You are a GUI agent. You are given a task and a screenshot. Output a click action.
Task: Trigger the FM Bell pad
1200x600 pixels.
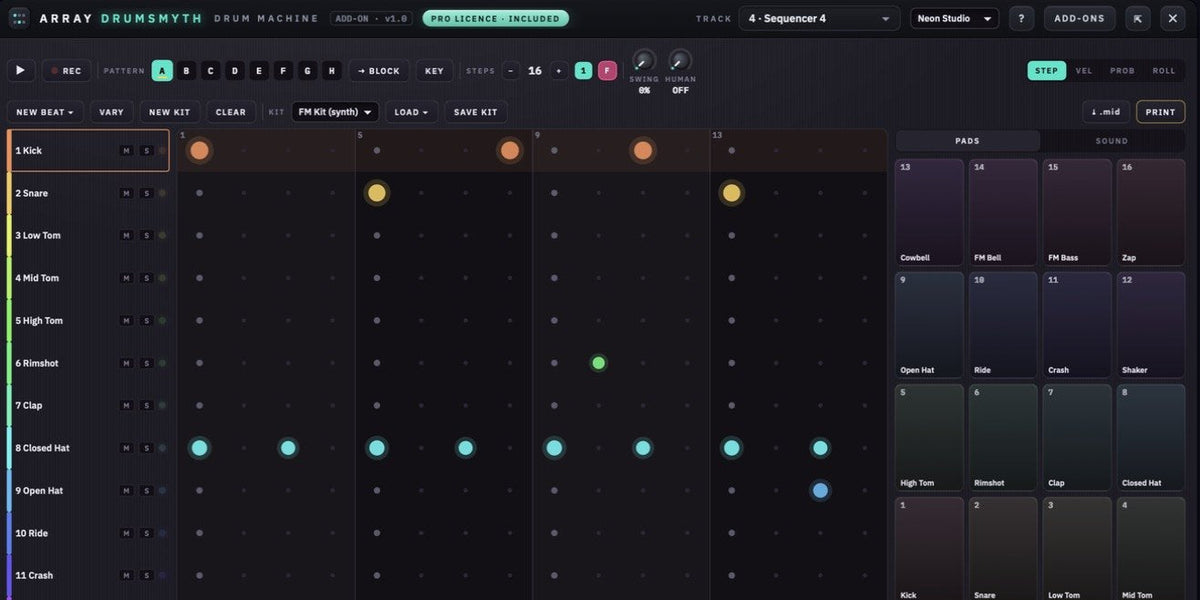click(x=1003, y=213)
